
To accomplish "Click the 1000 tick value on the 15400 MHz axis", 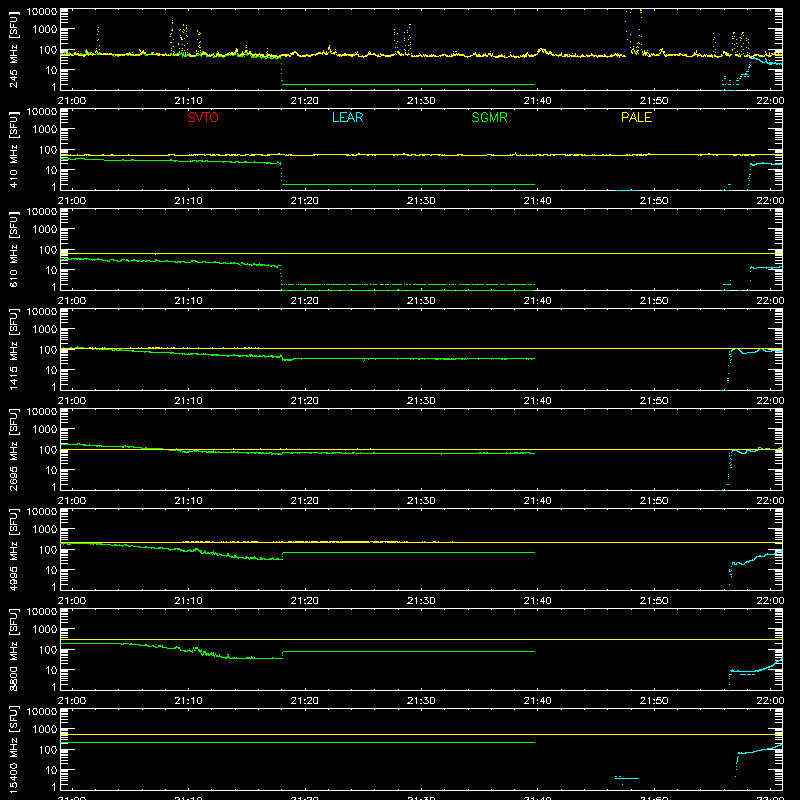I will [45, 729].
